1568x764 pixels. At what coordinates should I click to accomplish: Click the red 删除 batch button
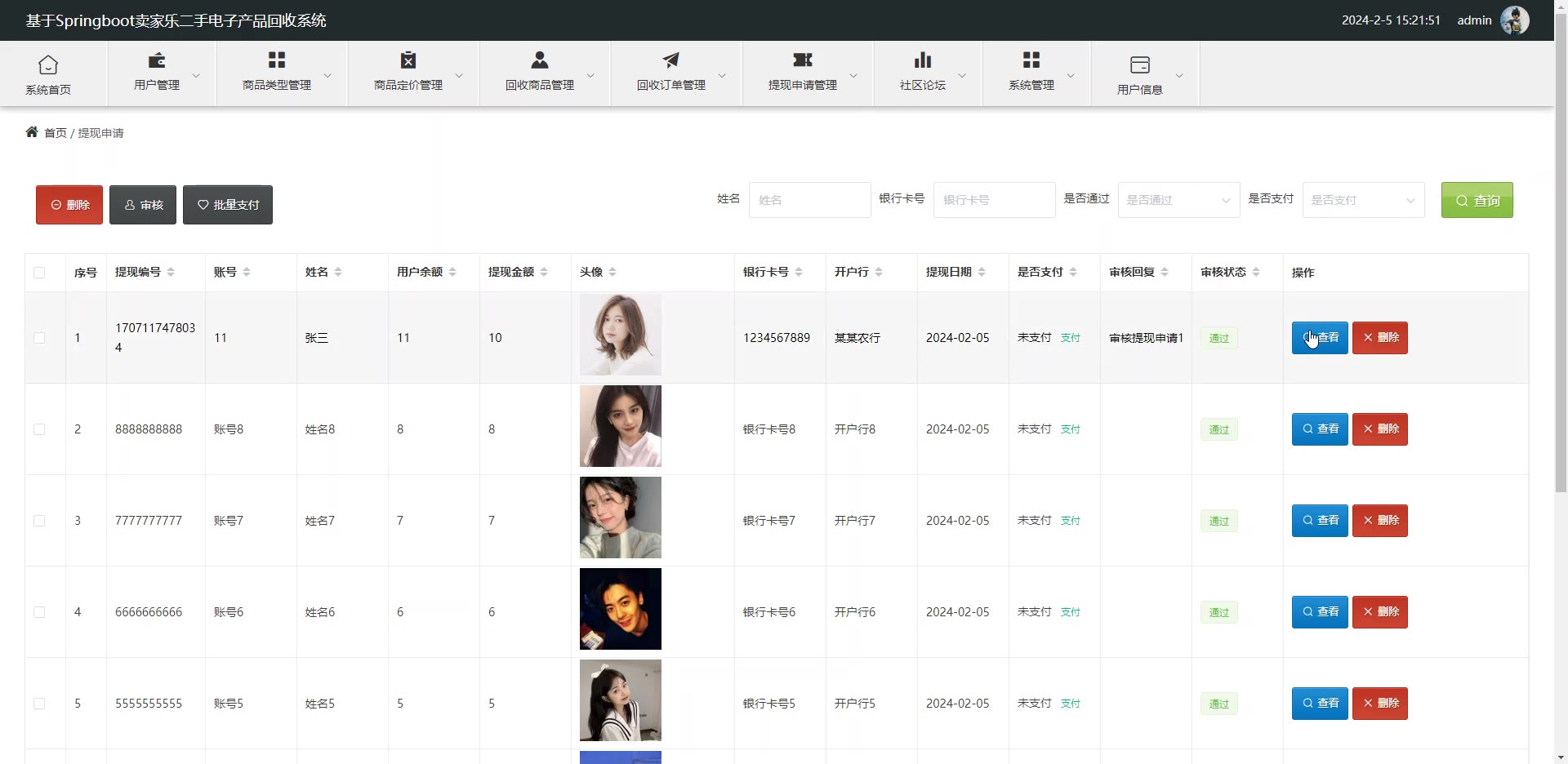(x=69, y=205)
